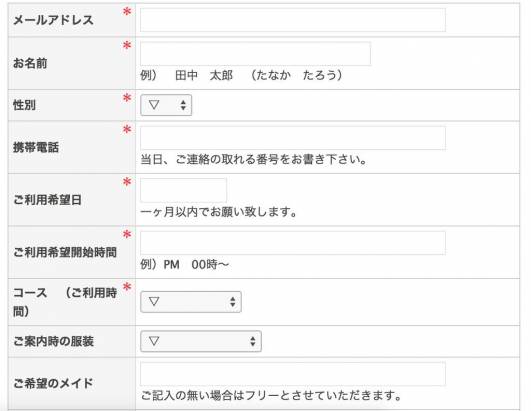Click the ご希望のメイド input field

pyautogui.click(x=293, y=374)
